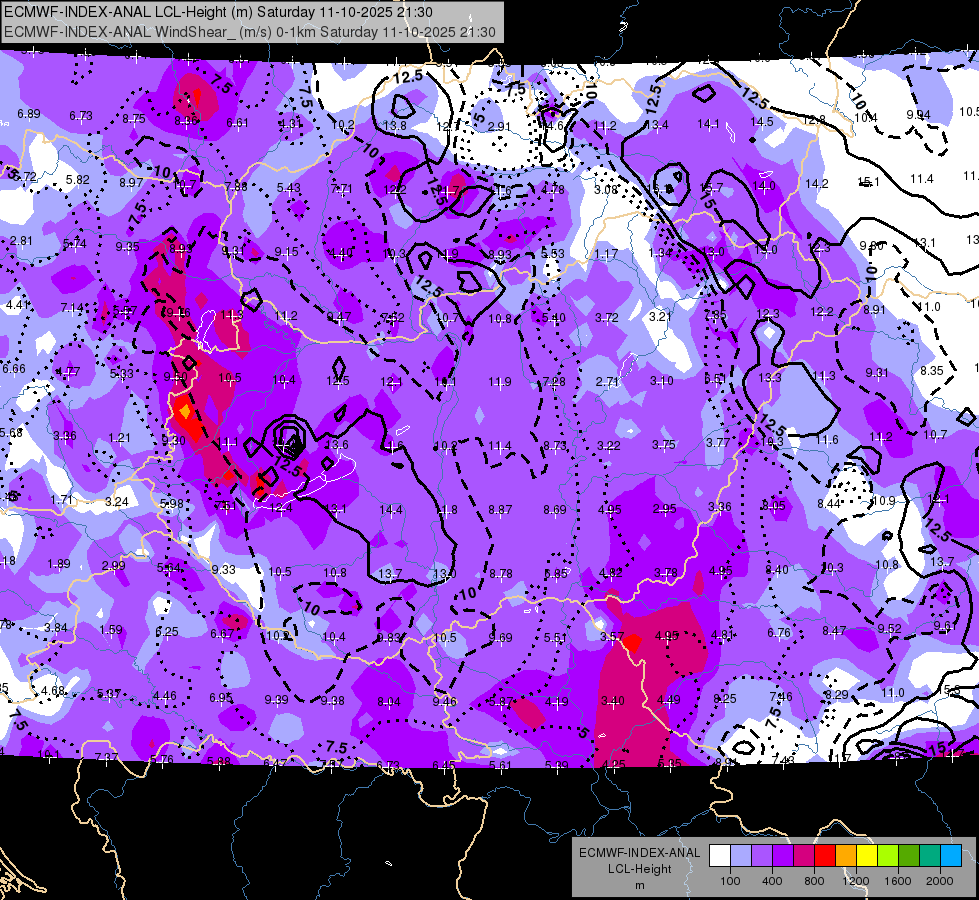Viewport: 979px width, 900px height.
Task: Pick the bright yellow legend swatch
Action: pyautogui.click(x=867, y=856)
